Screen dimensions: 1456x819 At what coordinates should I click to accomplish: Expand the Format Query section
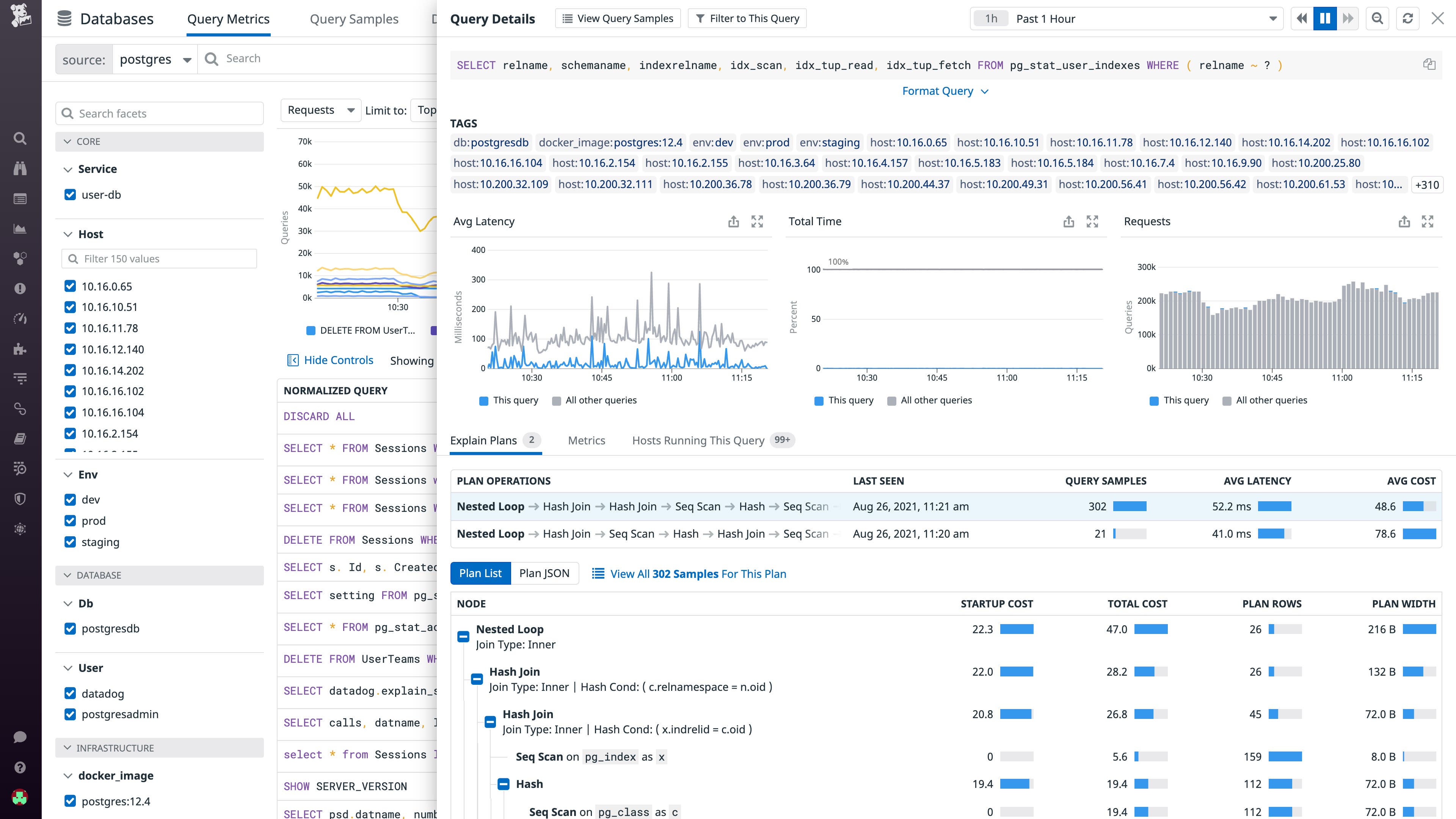(x=946, y=91)
